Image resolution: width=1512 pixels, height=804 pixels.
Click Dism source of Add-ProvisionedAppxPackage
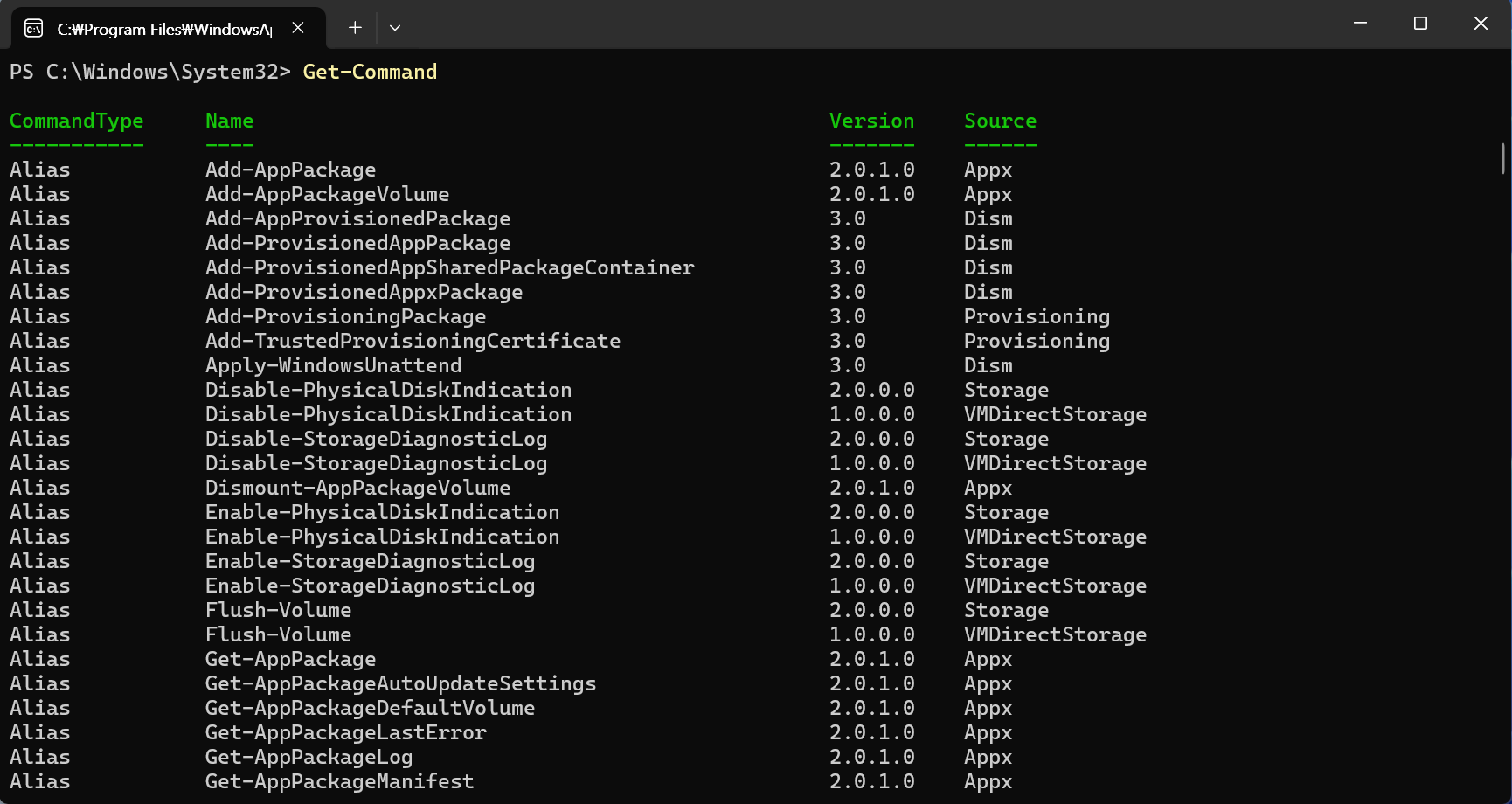point(988,292)
